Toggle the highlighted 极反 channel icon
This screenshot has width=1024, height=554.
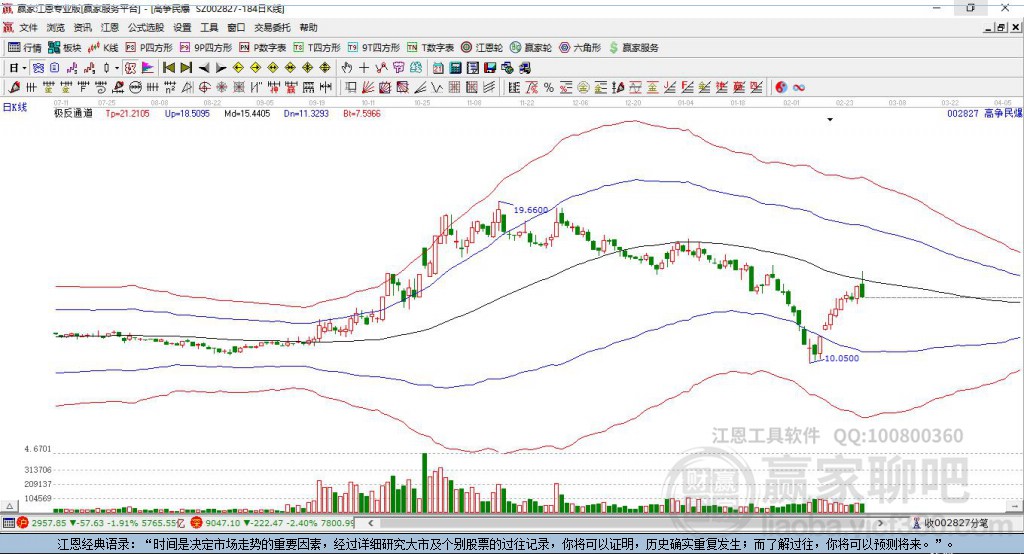(131, 67)
